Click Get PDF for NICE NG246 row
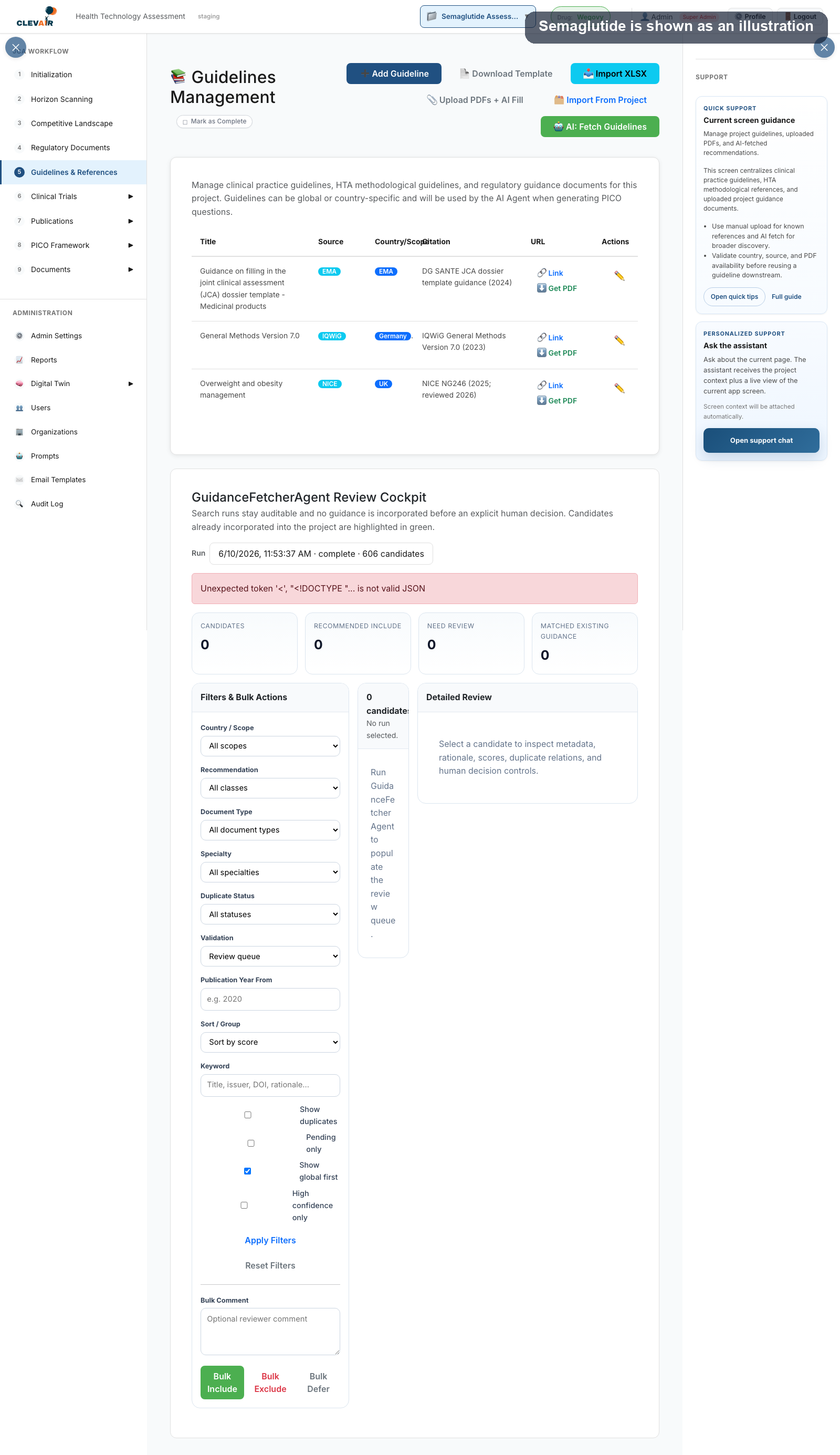 click(x=556, y=401)
